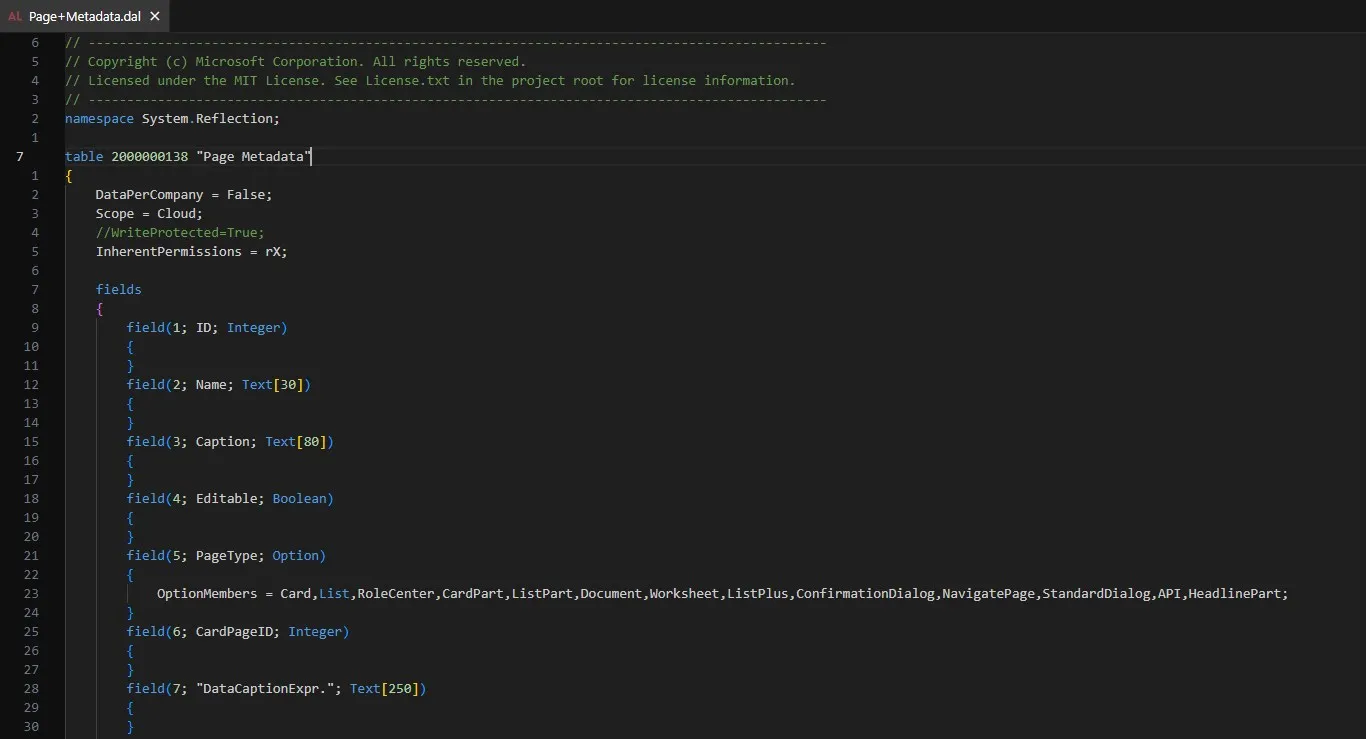1366x739 pixels.
Task: Click the table ID 2000000138
Action: 149,157
